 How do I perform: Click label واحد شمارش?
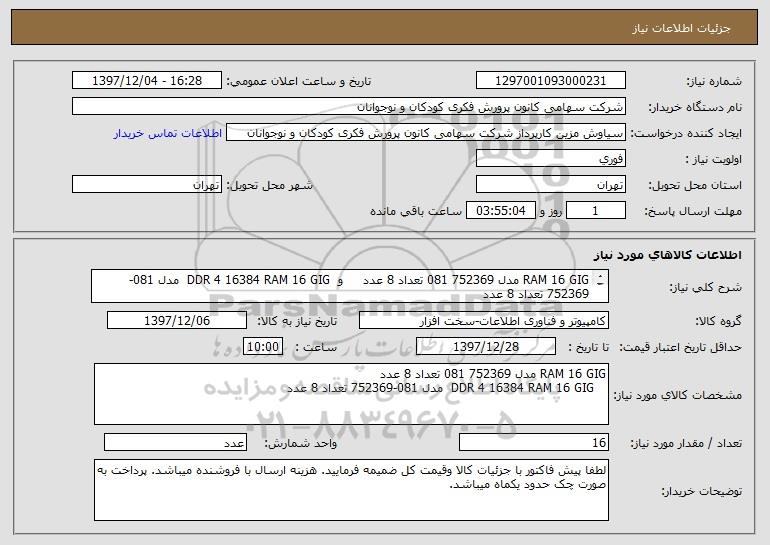tap(301, 443)
